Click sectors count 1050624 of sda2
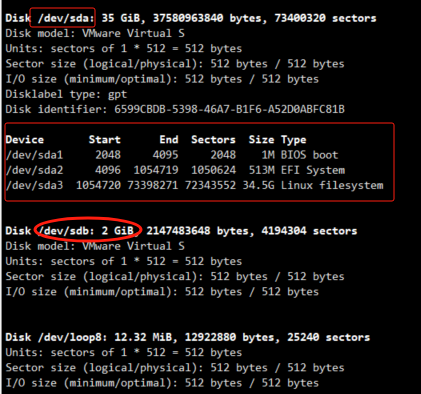421x394 pixels. [213, 170]
